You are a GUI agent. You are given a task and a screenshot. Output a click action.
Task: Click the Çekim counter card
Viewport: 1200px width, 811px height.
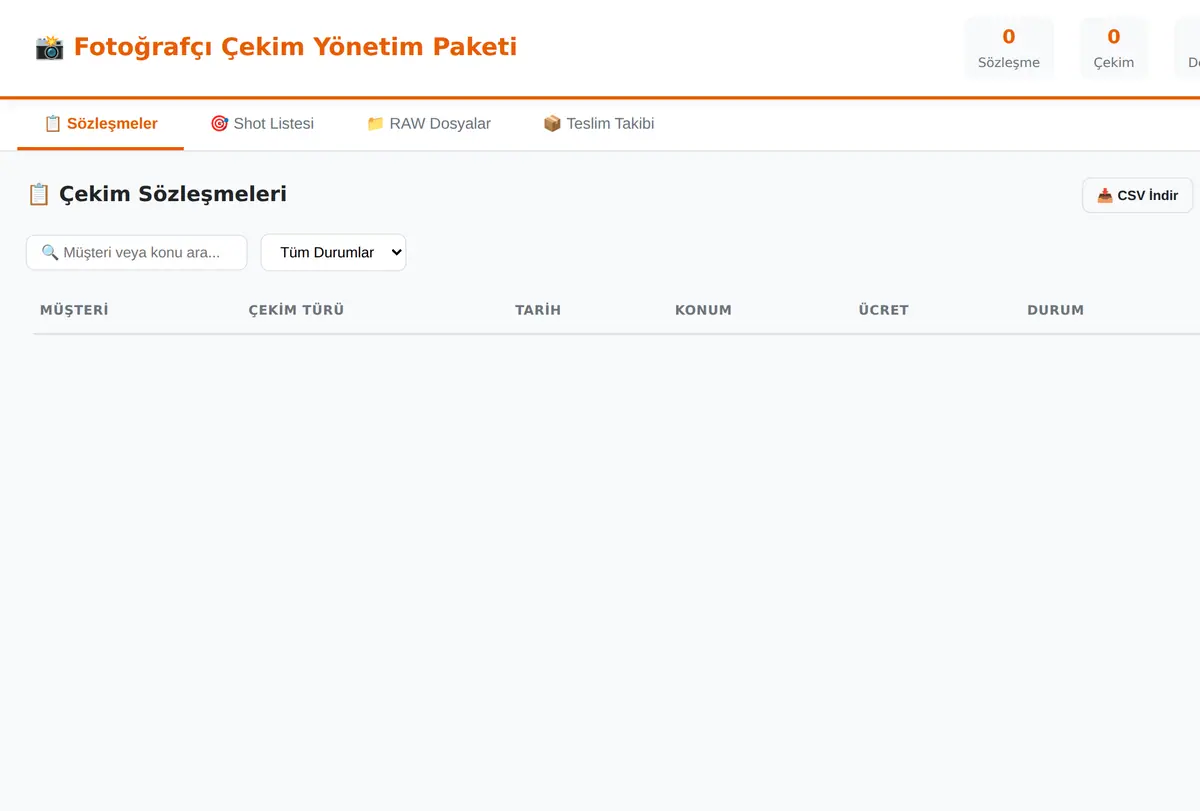[x=1113, y=48]
